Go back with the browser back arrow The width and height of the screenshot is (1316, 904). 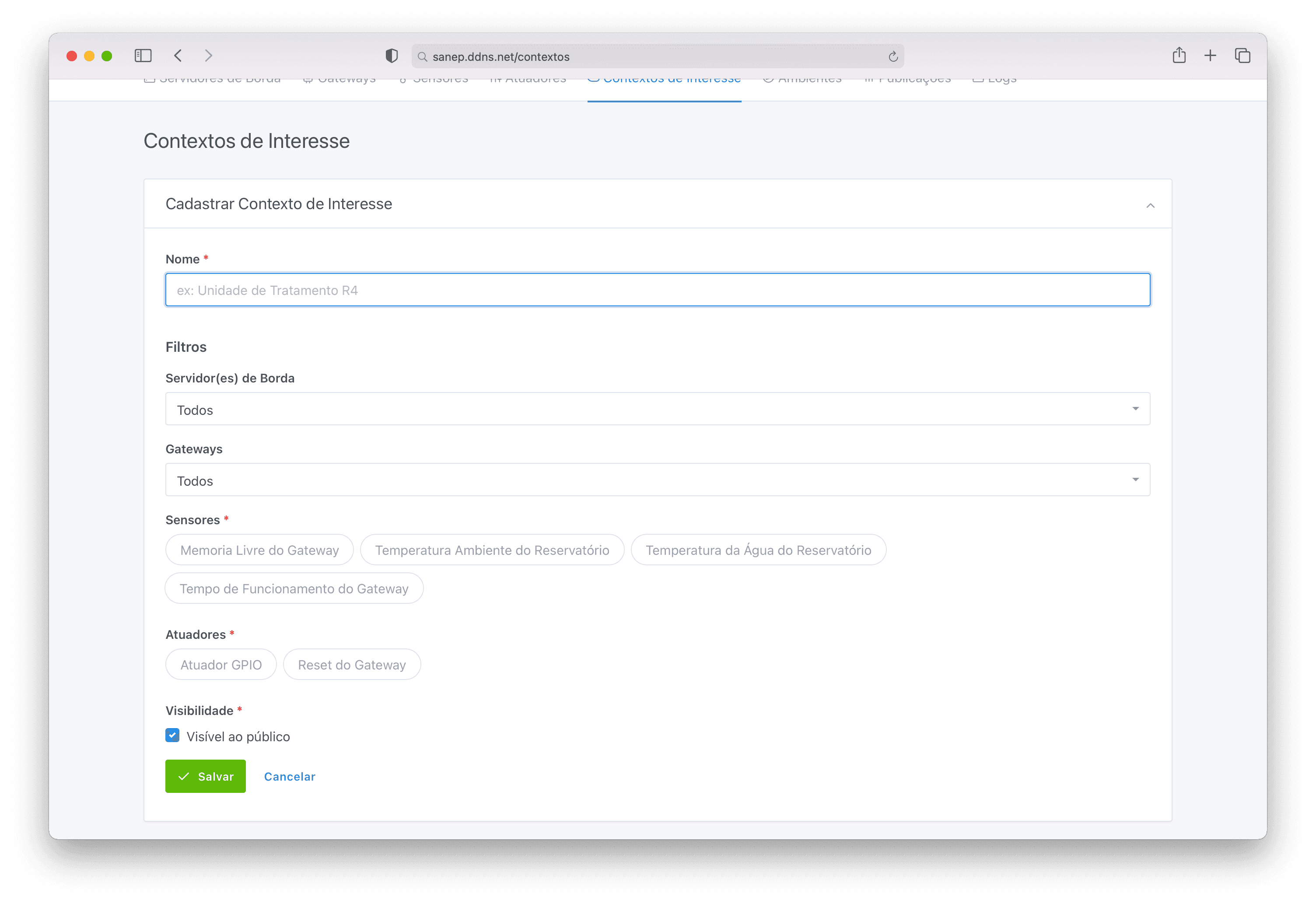coord(178,56)
